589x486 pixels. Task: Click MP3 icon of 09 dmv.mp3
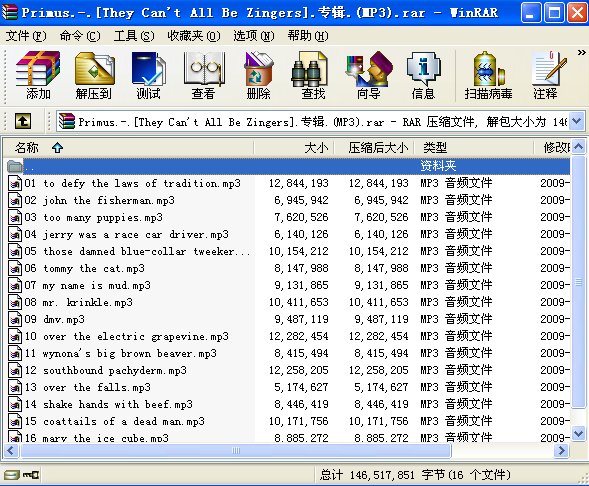point(15,319)
